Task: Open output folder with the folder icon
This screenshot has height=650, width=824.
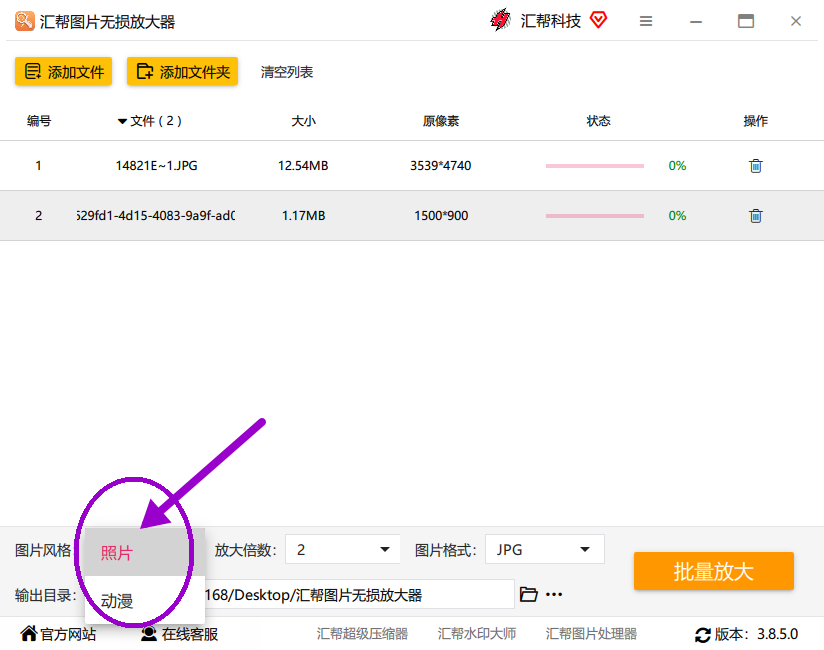Action: coord(528,594)
